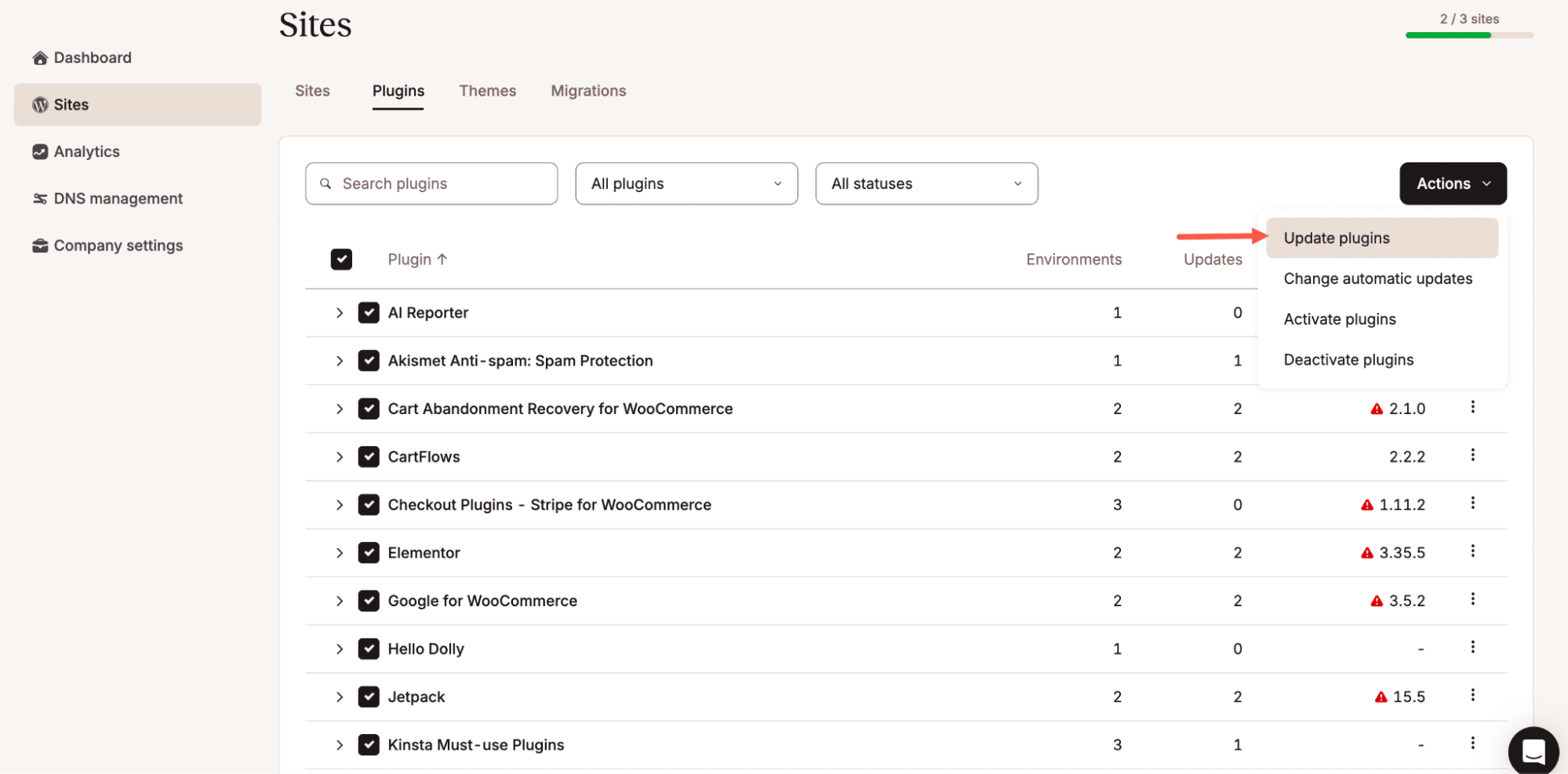Toggle the select-all plugins checkbox

[341, 259]
